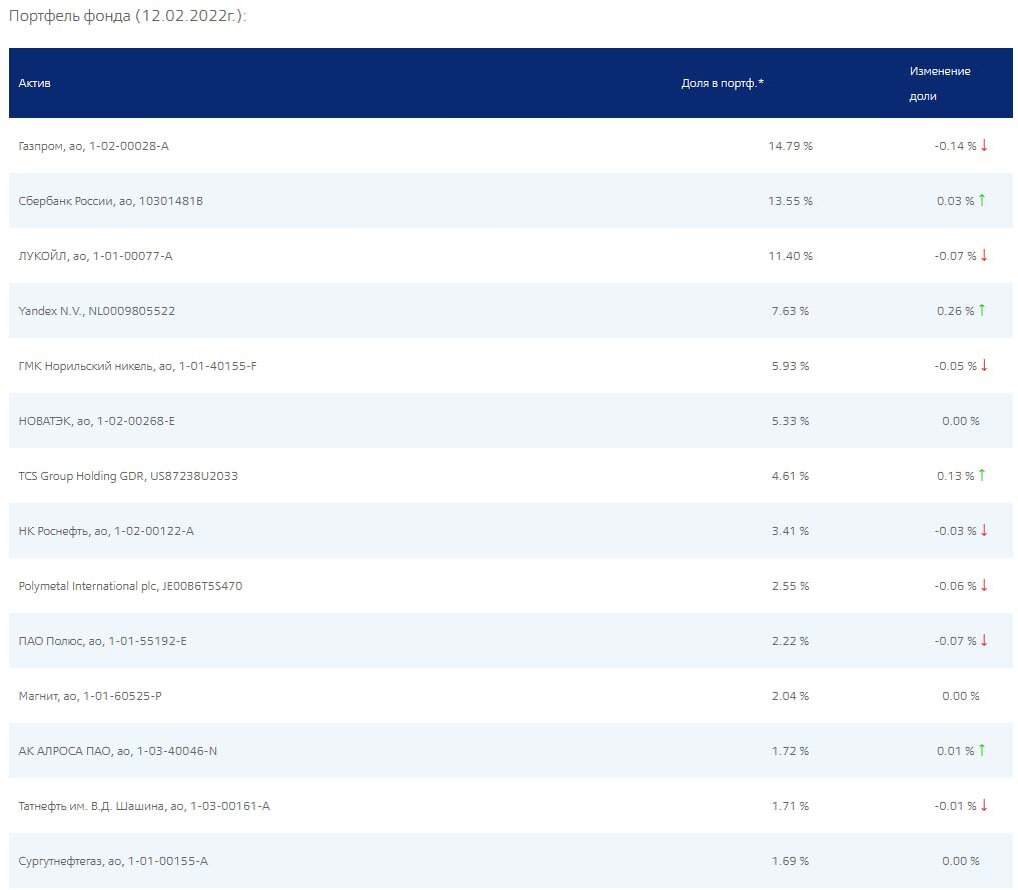Viewport: 1018px width, 890px height.
Task: Click the -0.07 % change in ПАО Полюс row
Action: (x=955, y=641)
